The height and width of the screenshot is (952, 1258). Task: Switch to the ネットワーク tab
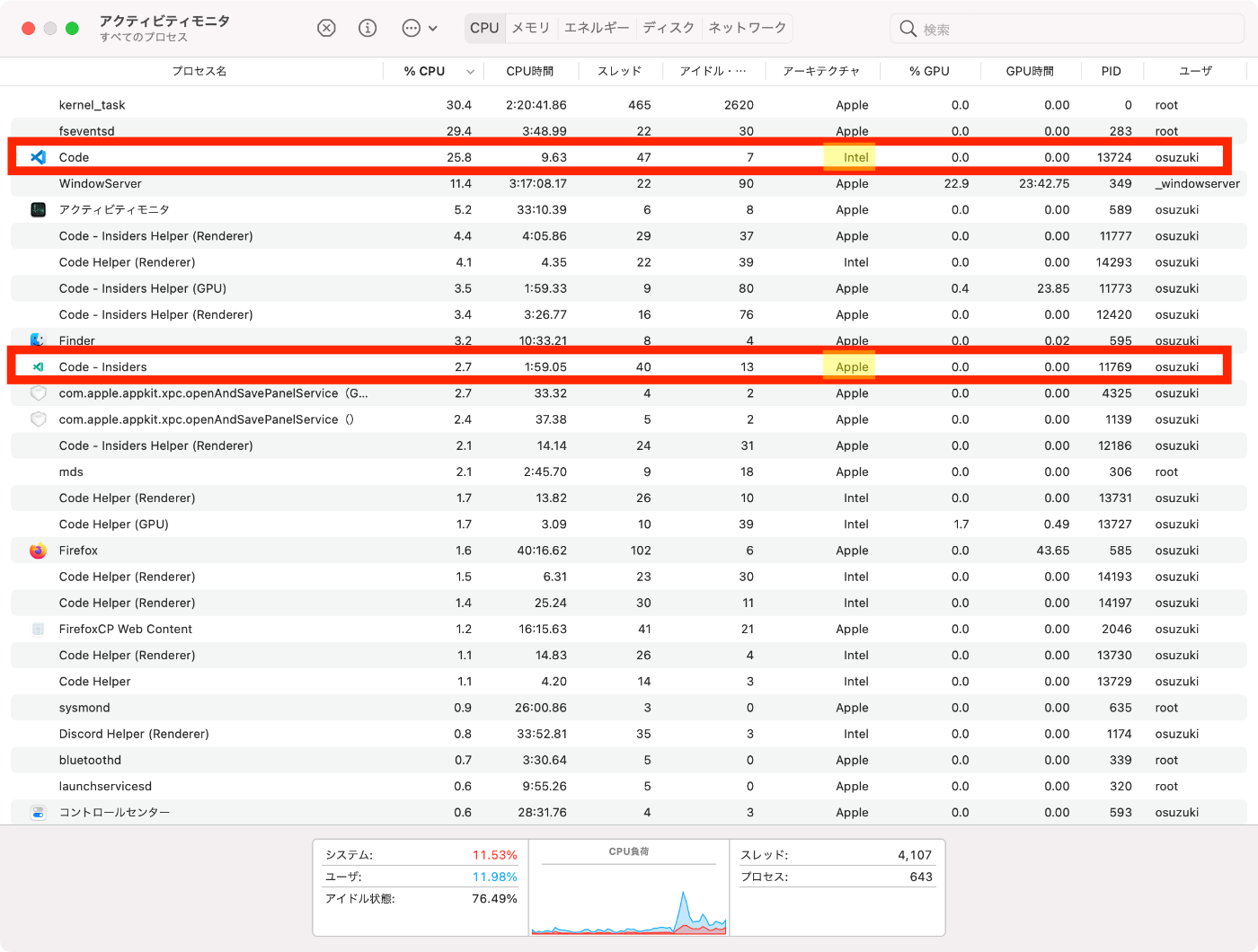click(x=748, y=28)
